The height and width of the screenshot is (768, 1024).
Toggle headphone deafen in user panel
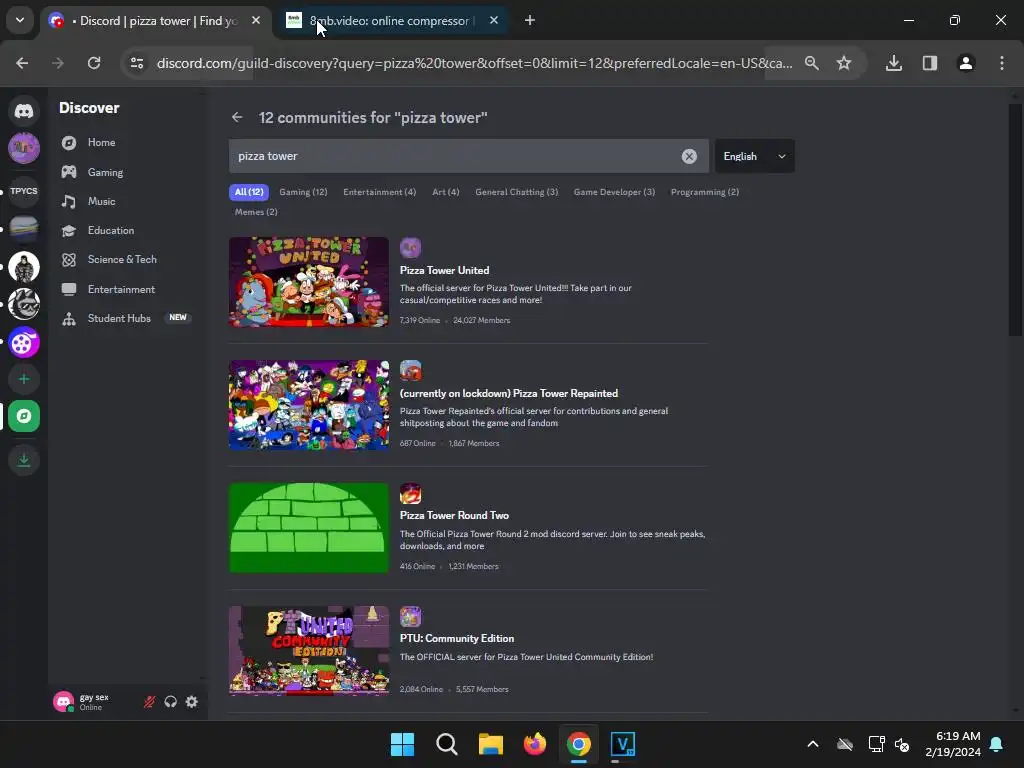coord(170,702)
